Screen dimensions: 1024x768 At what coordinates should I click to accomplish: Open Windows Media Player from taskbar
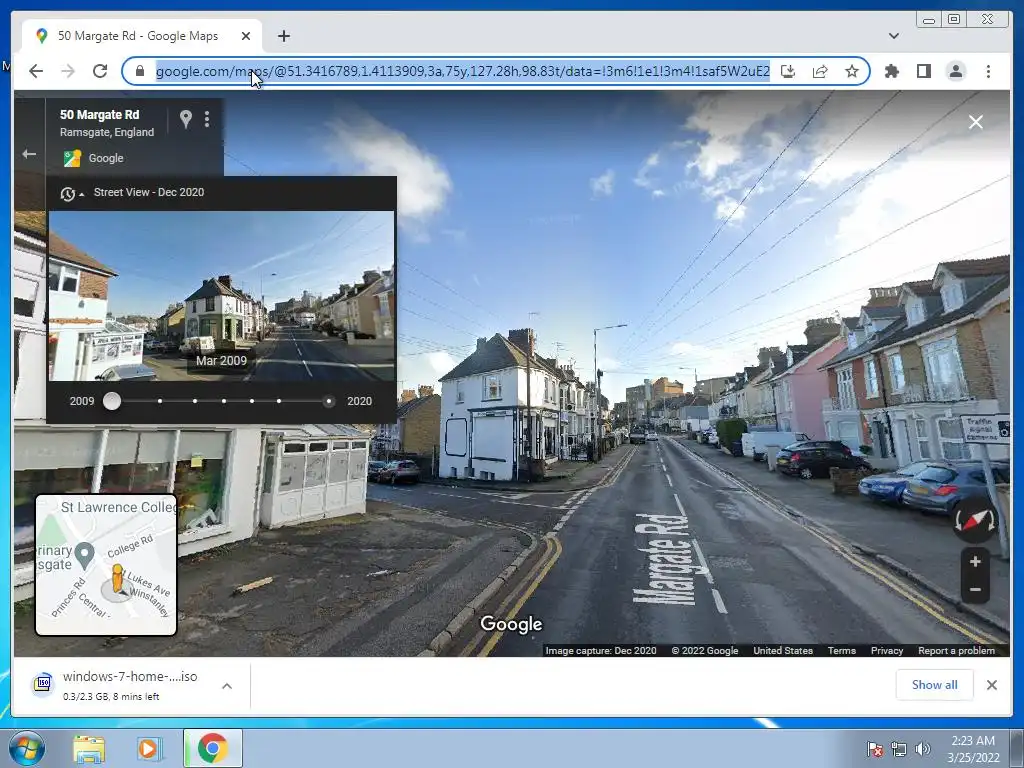click(x=148, y=749)
